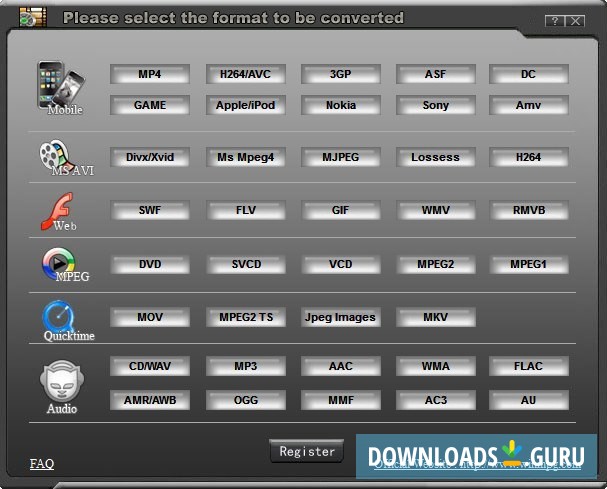Select Ms Mpeg4 AVI format
This screenshot has width=607, height=489.
click(x=245, y=157)
